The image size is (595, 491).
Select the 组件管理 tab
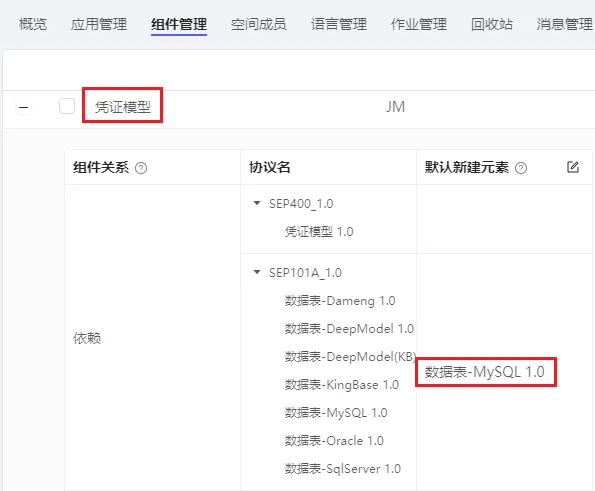(x=179, y=24)
